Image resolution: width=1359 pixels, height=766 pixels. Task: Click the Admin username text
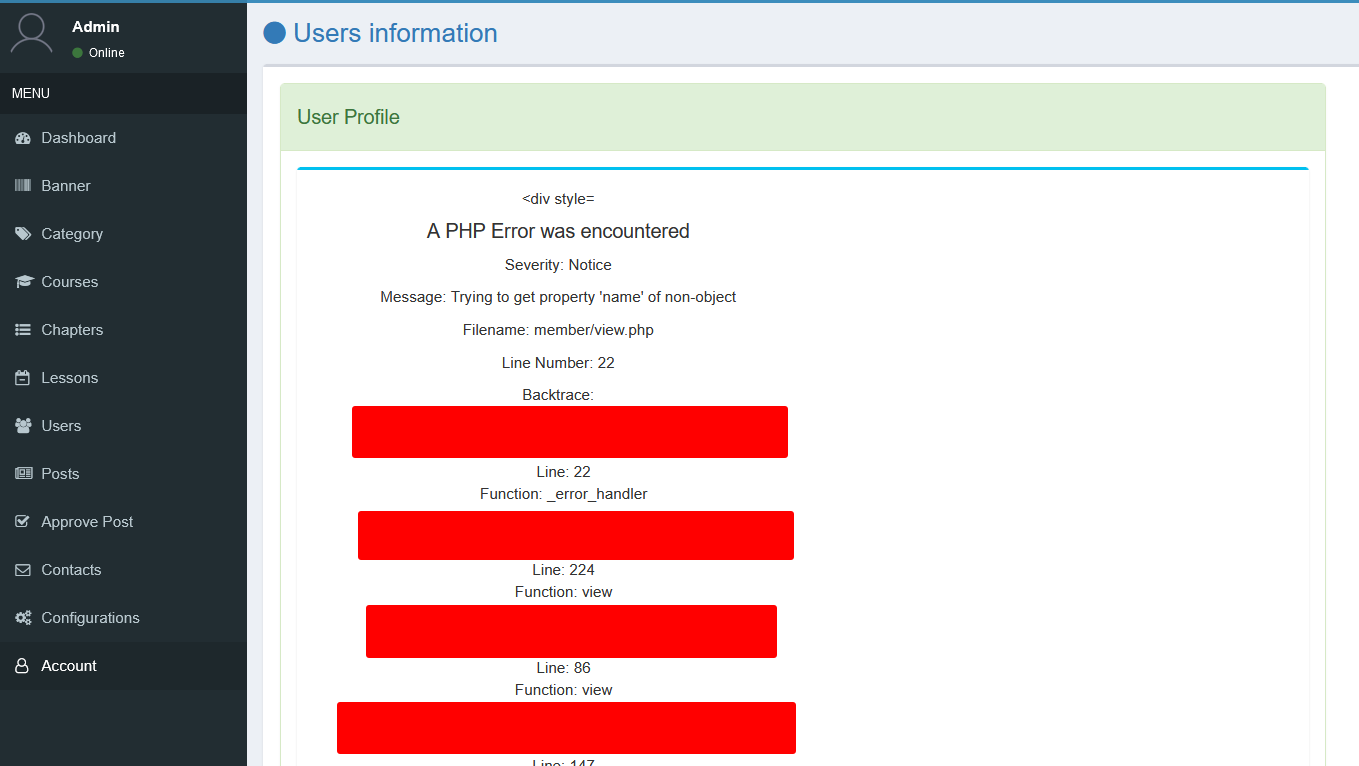[x=95, y=26]
